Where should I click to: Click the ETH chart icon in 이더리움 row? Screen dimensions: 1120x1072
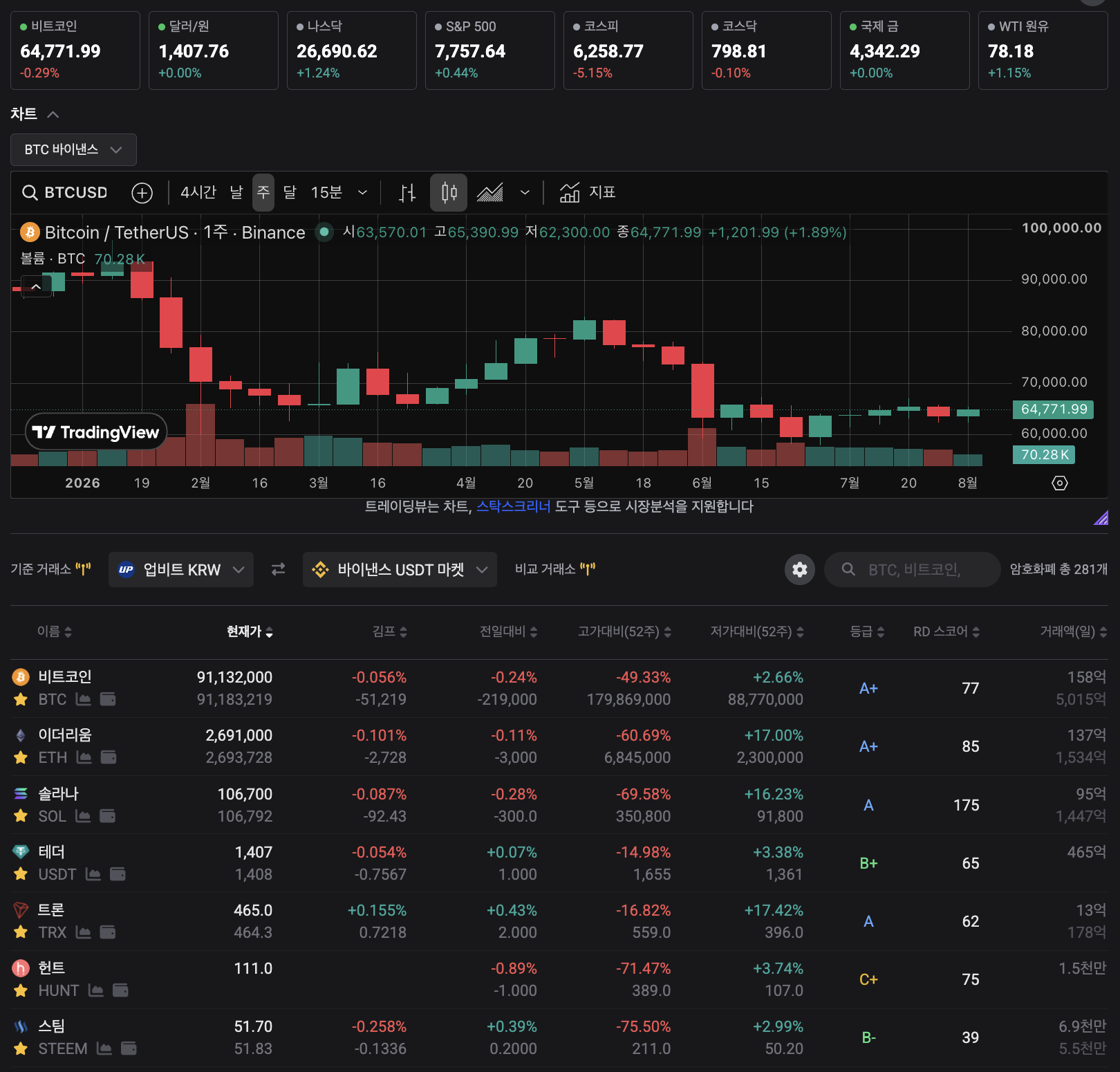(x=84, y=757)
